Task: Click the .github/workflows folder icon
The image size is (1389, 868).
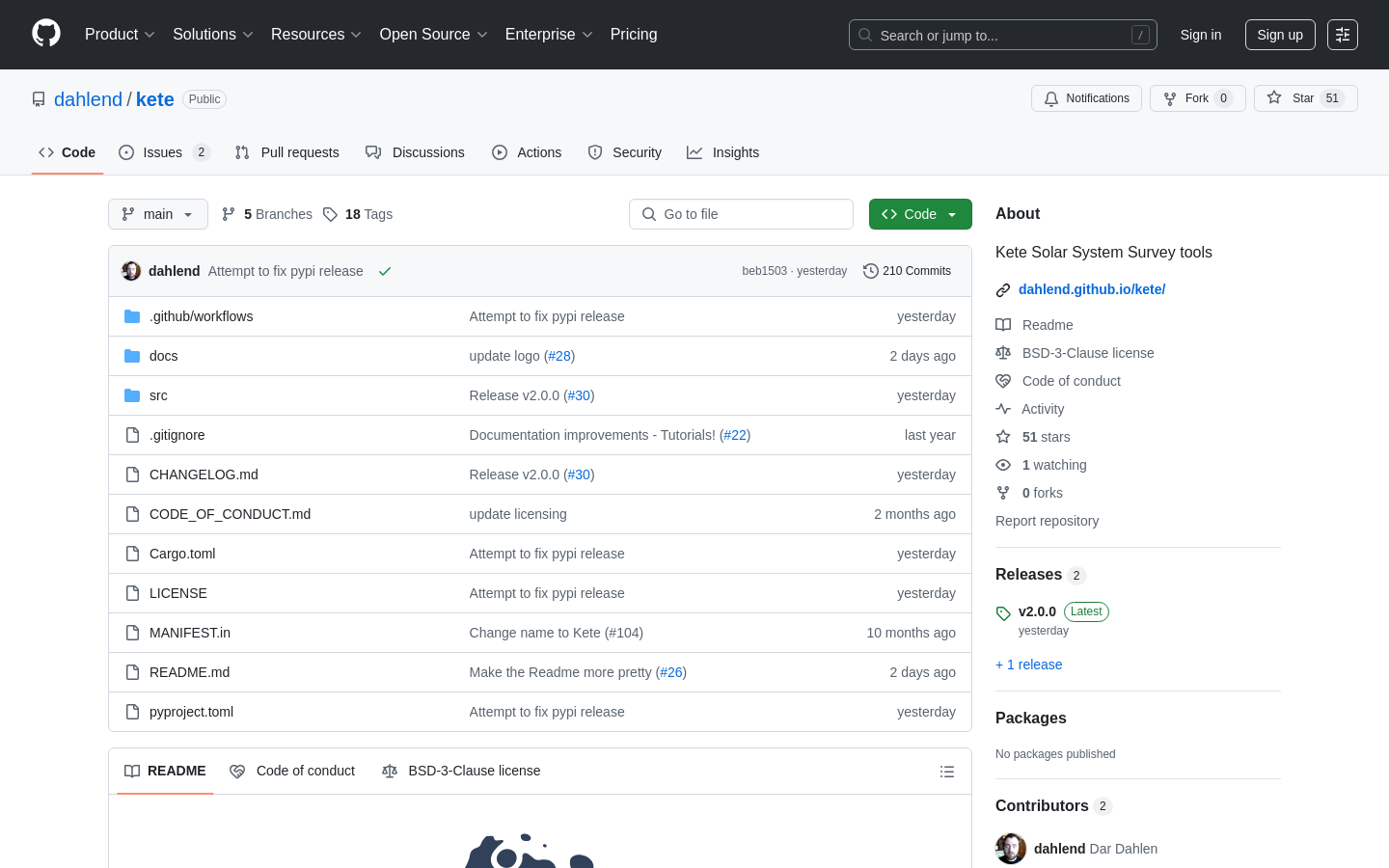Action: (132, 316)
